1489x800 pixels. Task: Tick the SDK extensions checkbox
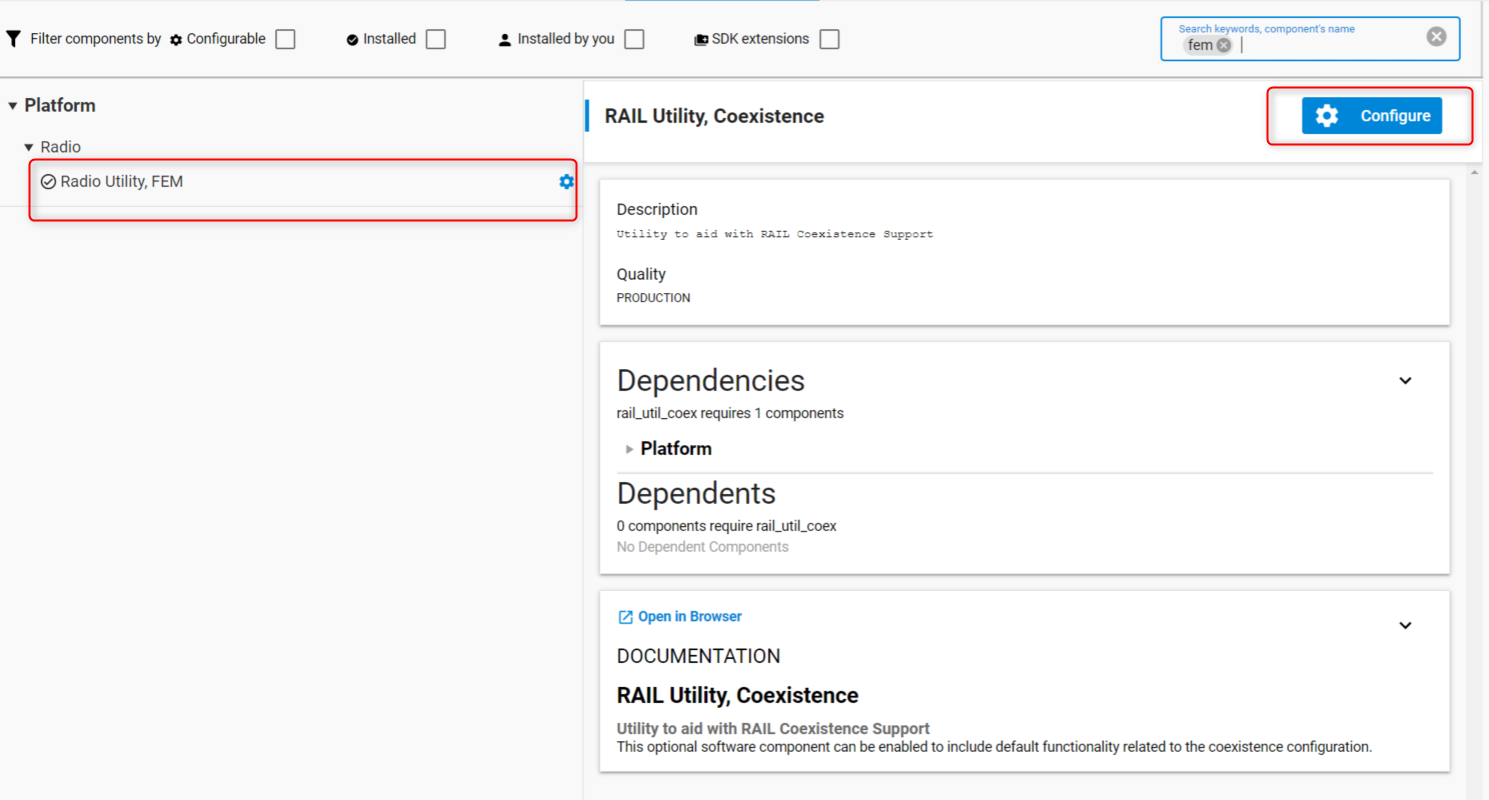tap(829, 39)
